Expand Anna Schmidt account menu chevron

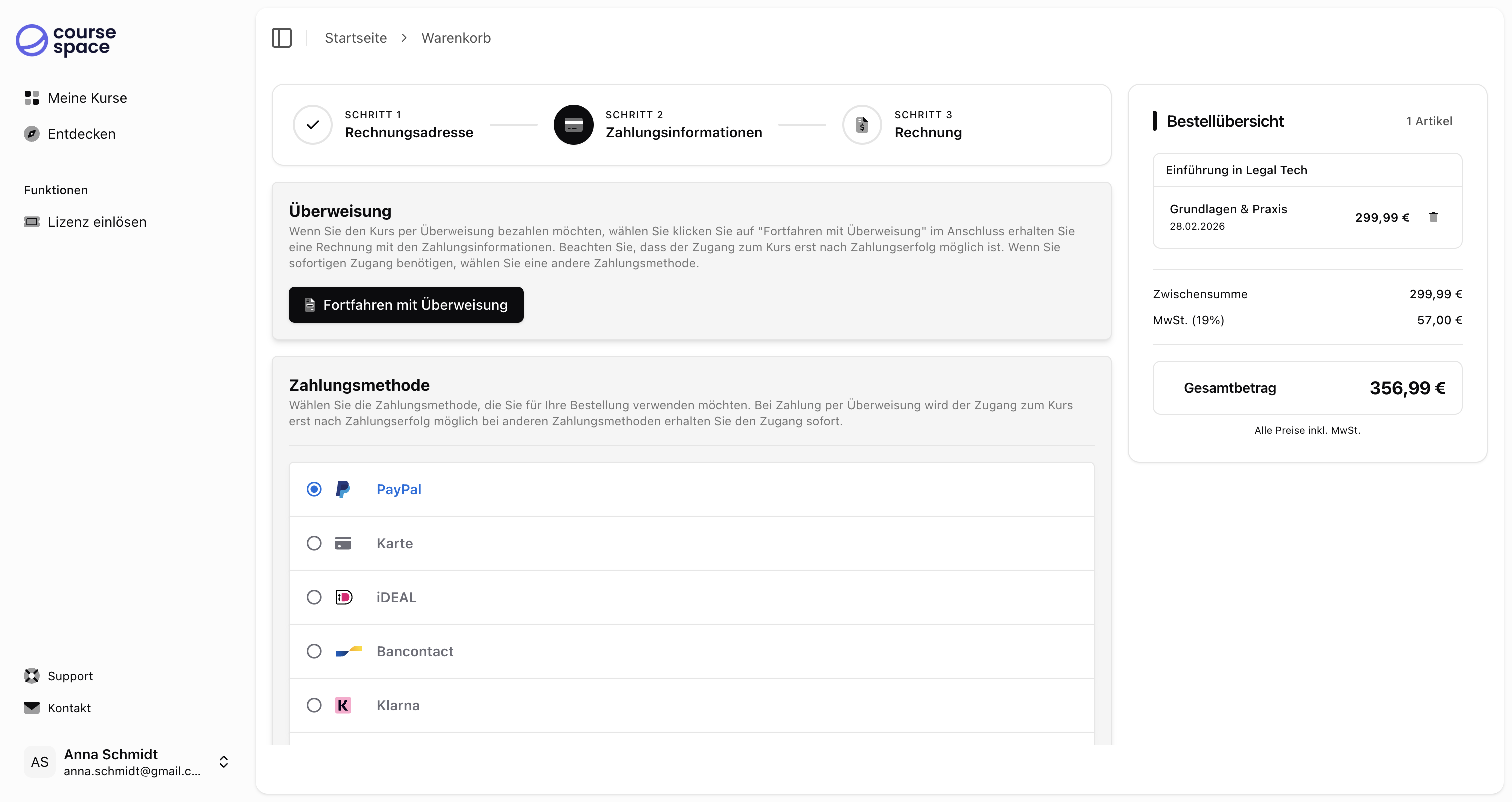[x=223, y=762]
